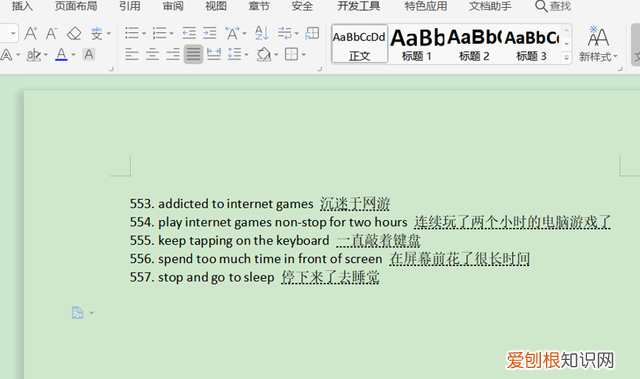Image resolution: width=640 pixels, height=379 pixels.
Task: Open the 特色应用 tab
Action: tap(426, 6)
